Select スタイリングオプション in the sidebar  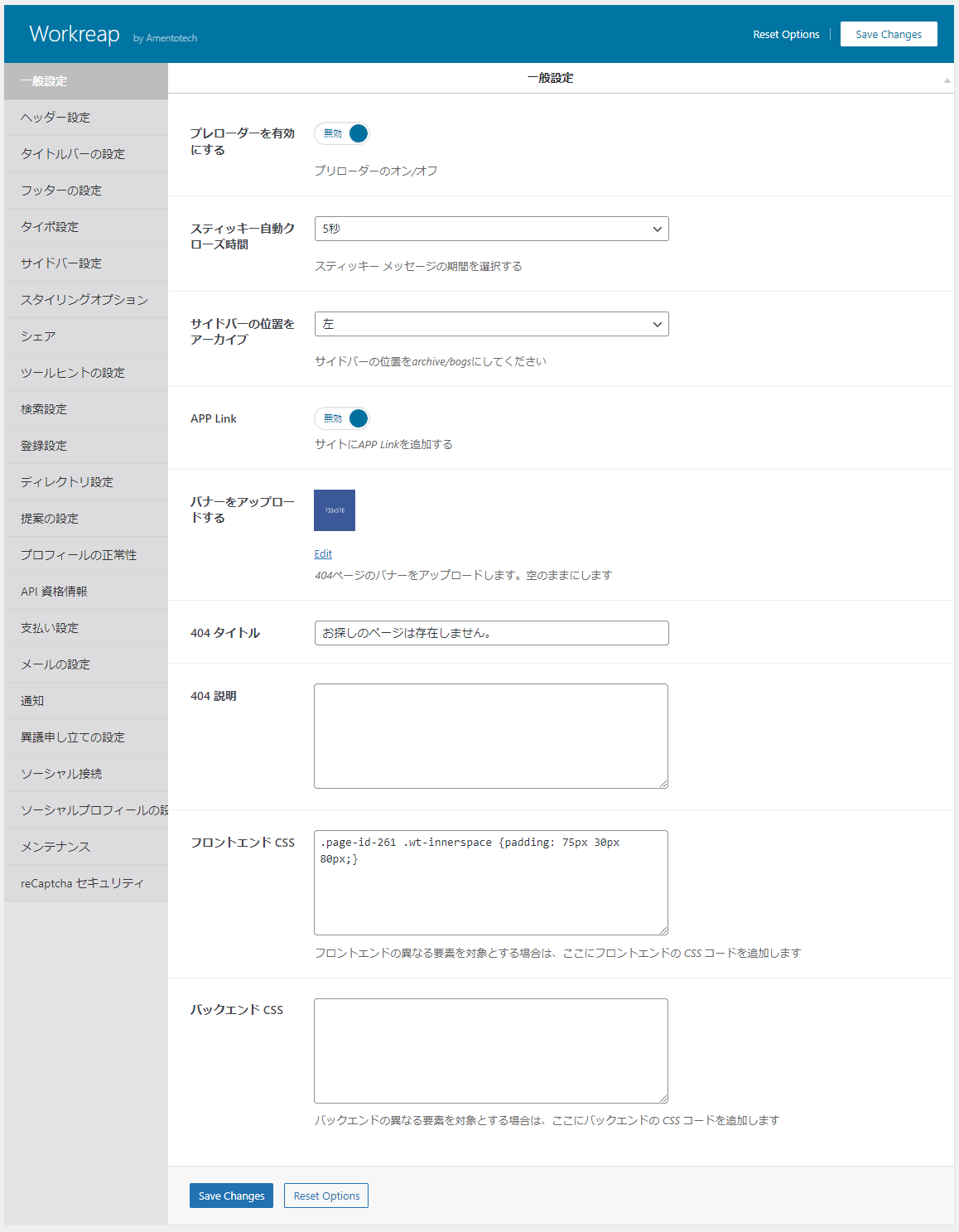[84, 300]
